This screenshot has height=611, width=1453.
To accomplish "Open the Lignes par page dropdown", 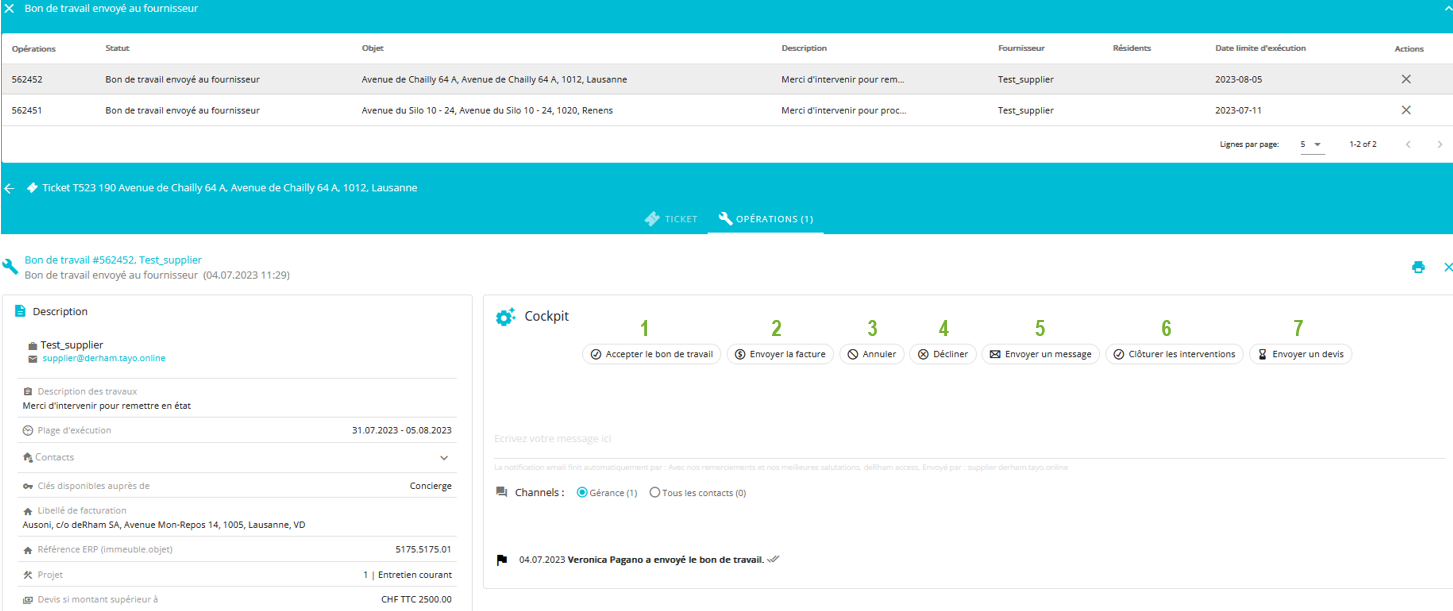I will (1311, 144).
